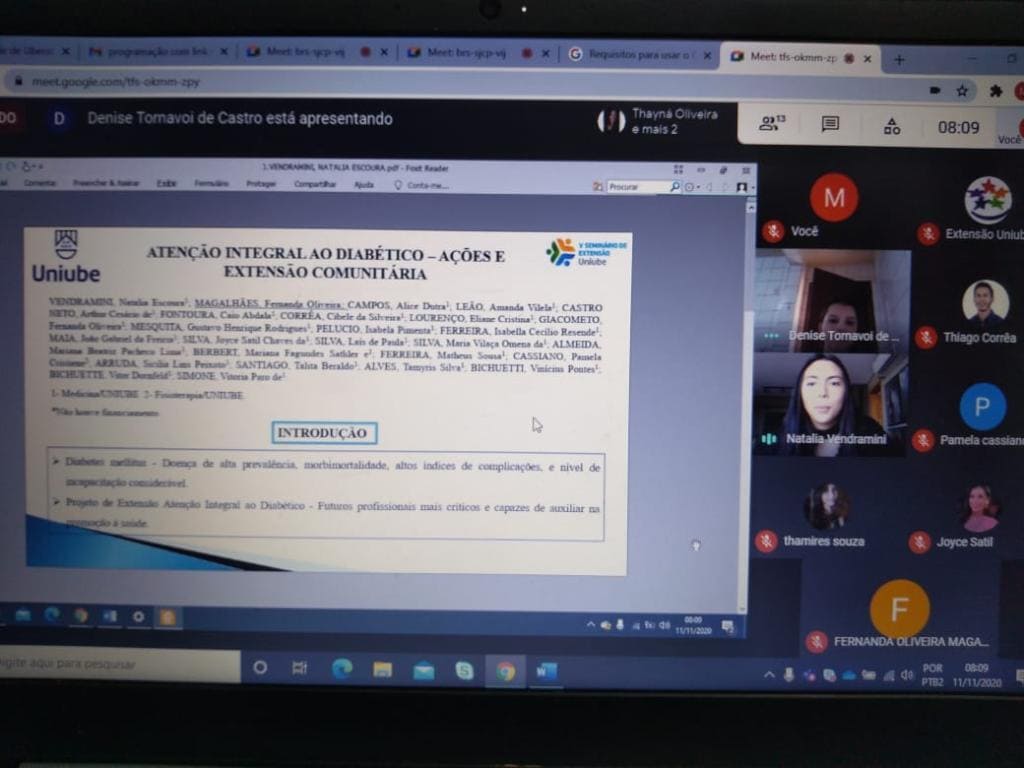Image resolution: width=1024 pixels, height=768 pixels.
Task: Show the Meet participants list
Action: (772, 123)
